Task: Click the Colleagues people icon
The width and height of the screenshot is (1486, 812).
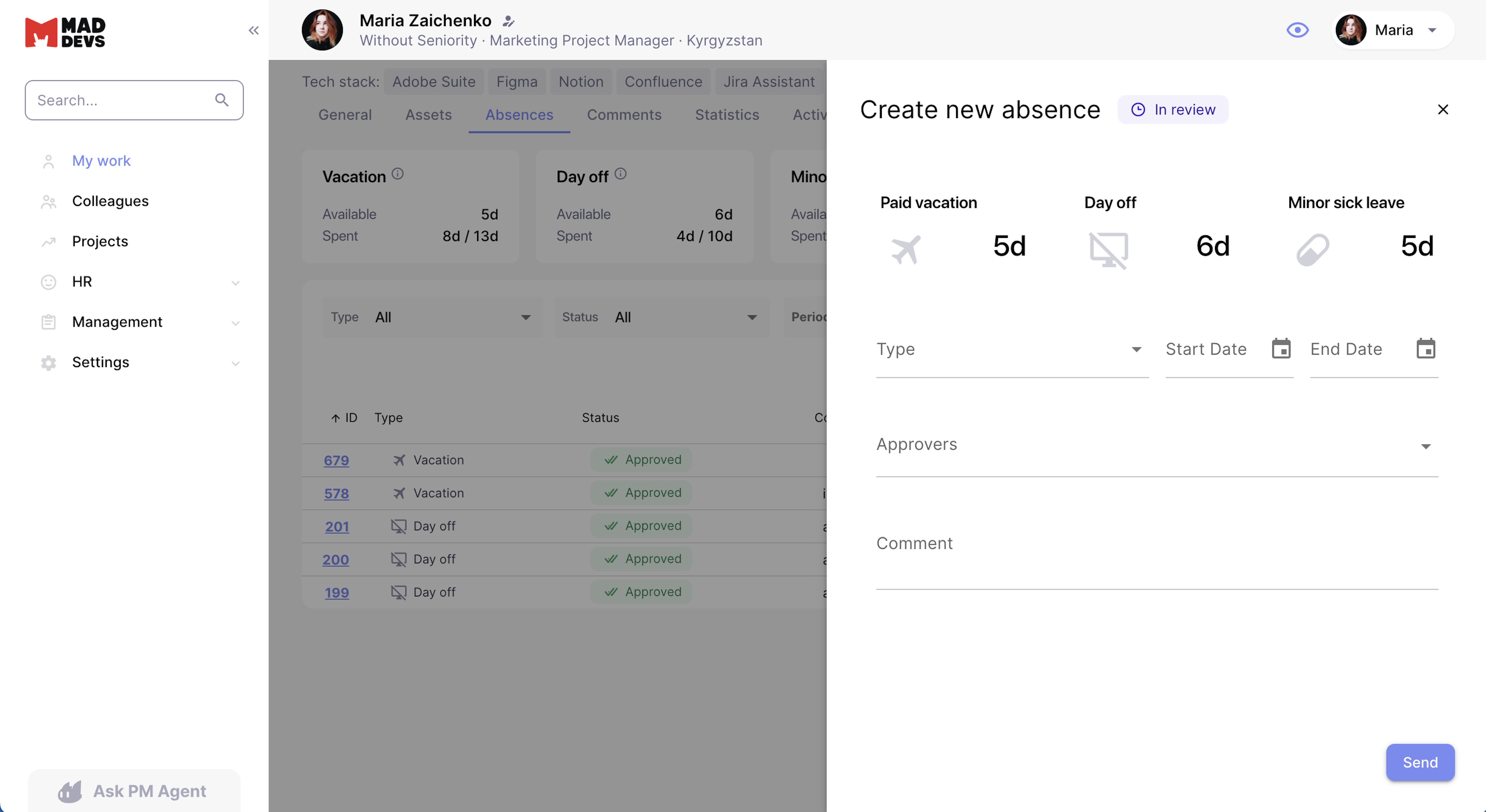Action: [49, 202]
